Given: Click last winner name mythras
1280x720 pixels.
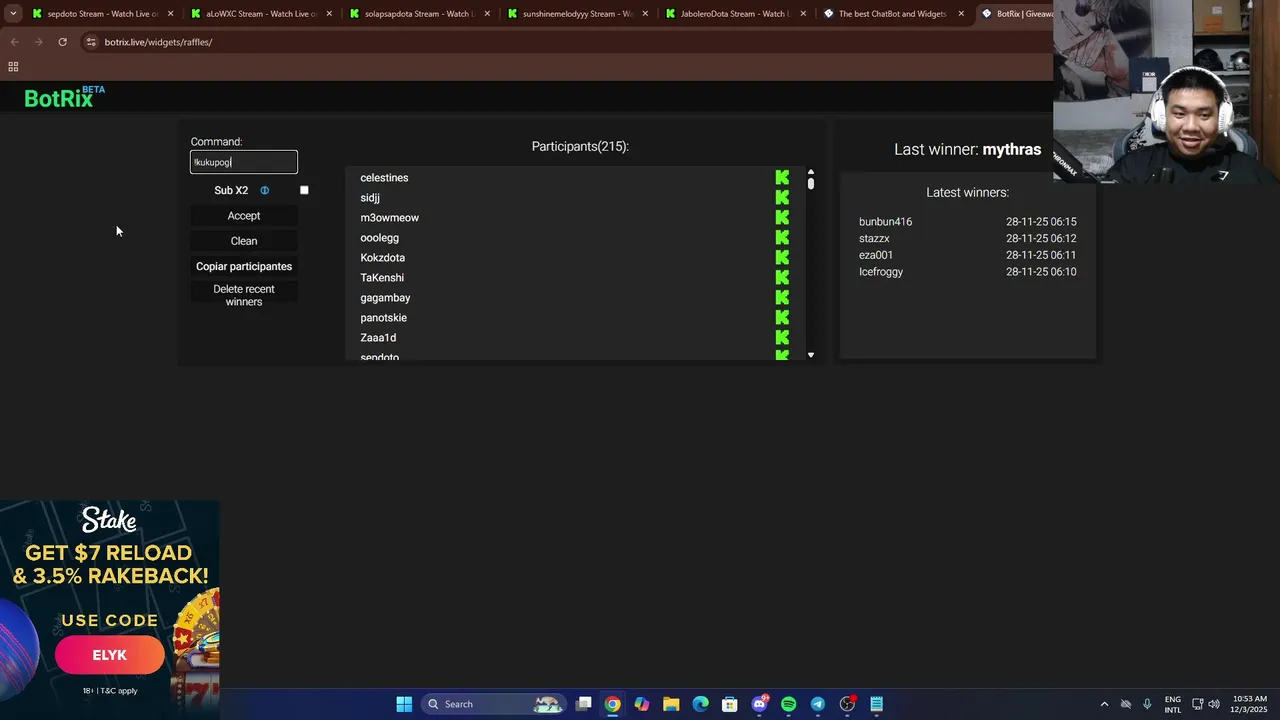Looking at the screenshot, I should point(1012,149).
